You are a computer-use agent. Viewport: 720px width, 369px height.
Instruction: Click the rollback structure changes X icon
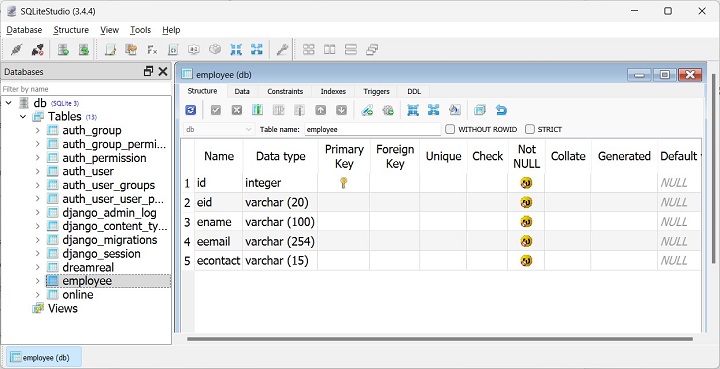click(x=236, y=110)
